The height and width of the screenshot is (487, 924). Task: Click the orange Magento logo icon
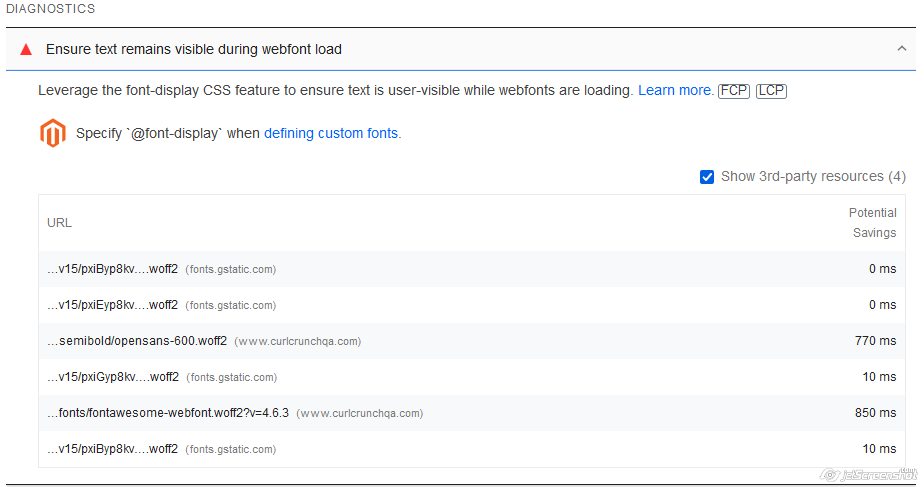(x=52, y=133)
